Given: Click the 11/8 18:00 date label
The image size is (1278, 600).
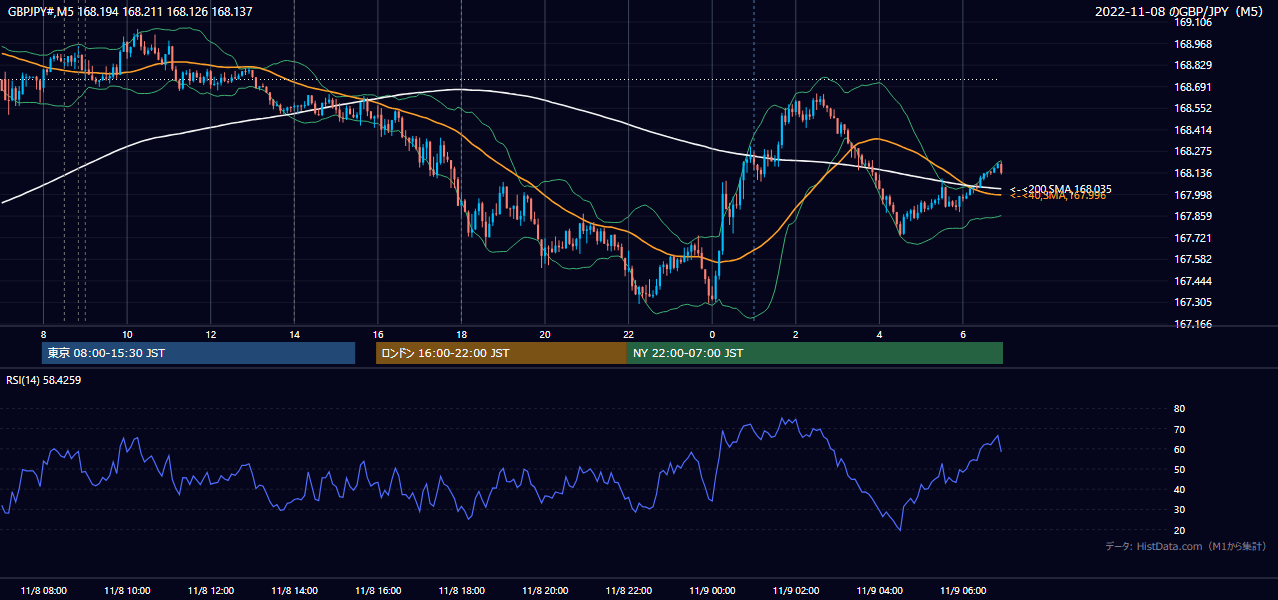Looking at the screenshot, I should [x=461, y=591].
